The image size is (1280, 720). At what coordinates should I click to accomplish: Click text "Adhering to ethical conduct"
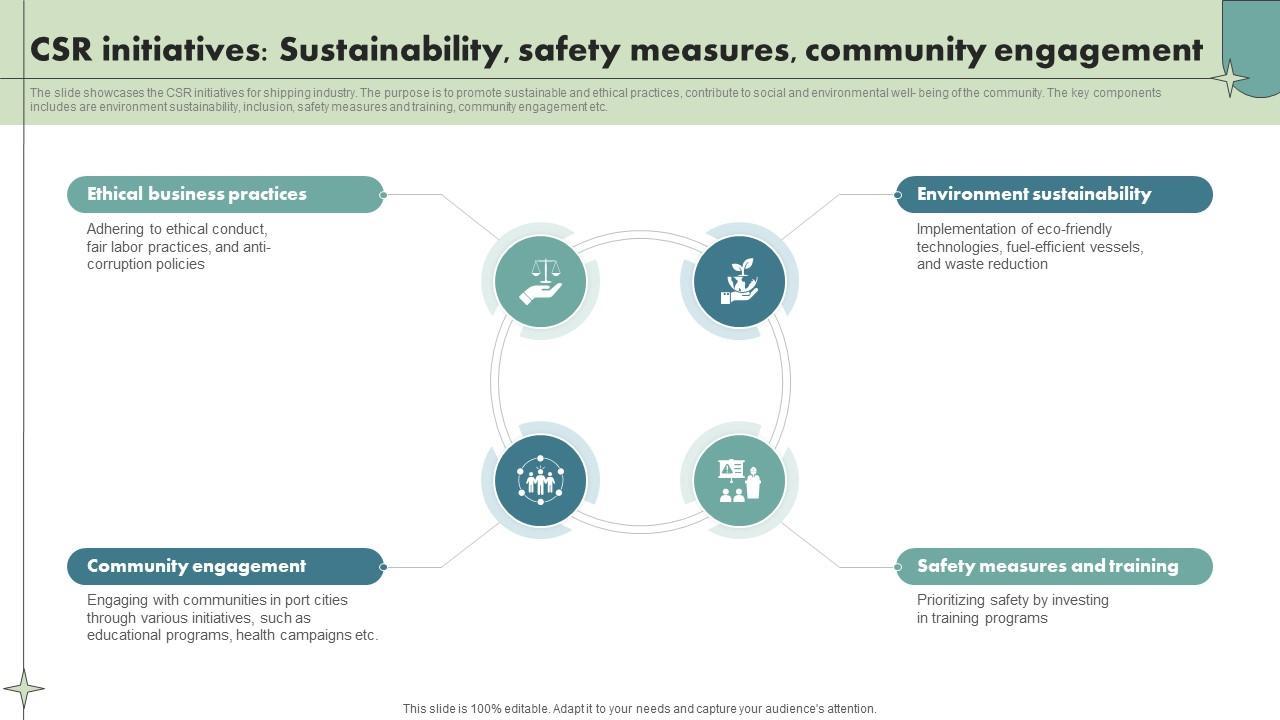point(177,229)
